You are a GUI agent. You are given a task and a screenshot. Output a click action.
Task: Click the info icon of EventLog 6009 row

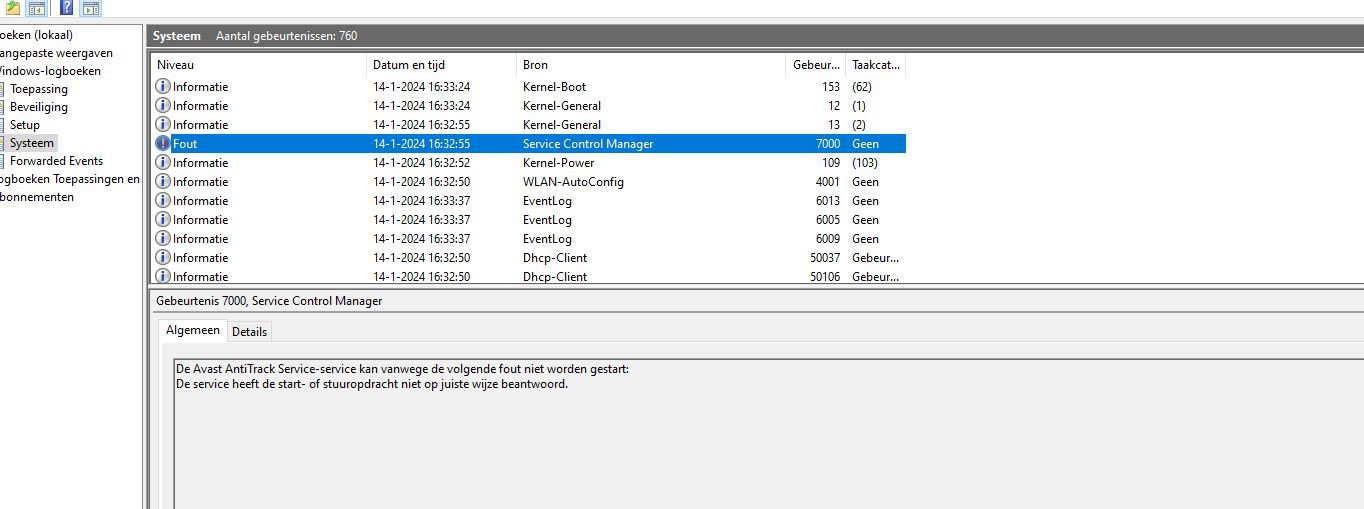(x=163, y=238)
